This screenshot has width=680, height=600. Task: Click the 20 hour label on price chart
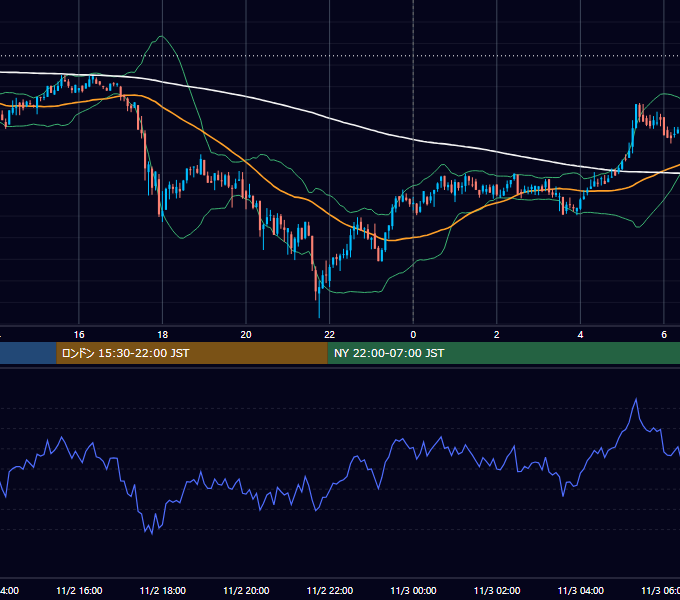pyautogui.click(x=246, y=335)
